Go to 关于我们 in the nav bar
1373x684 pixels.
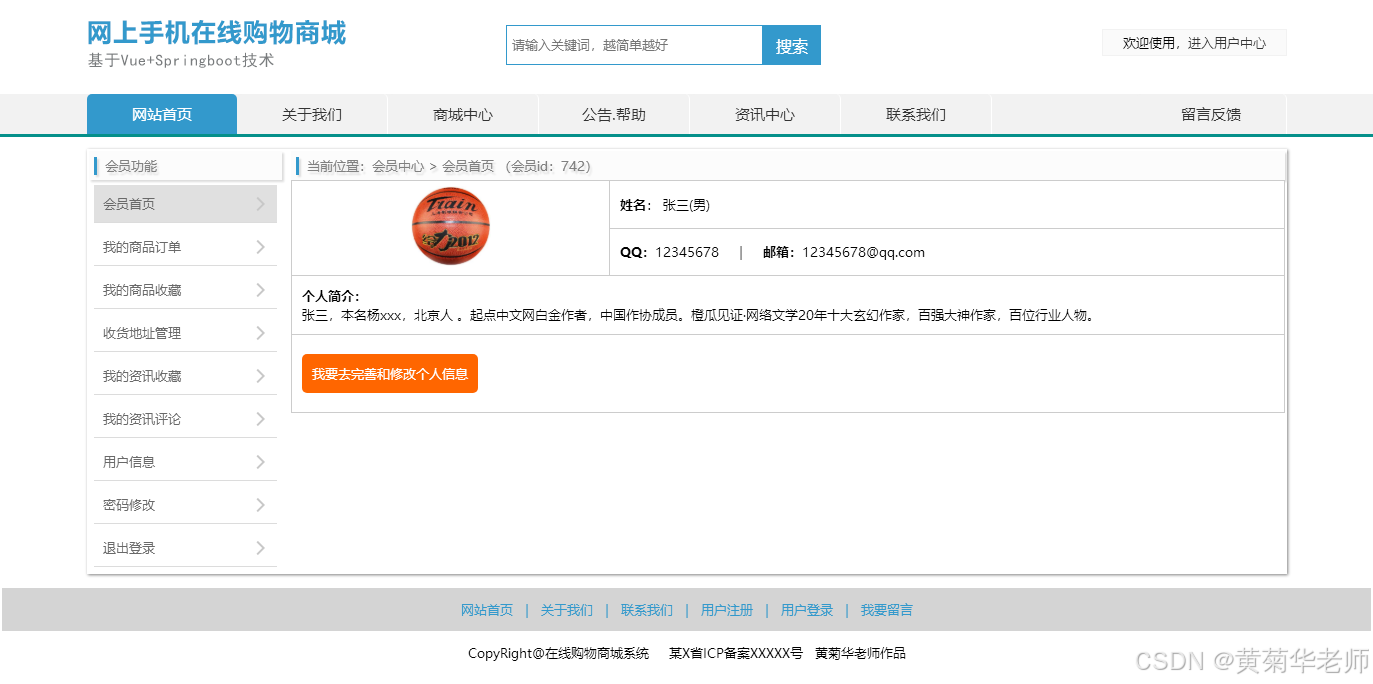tap(312, 114)
